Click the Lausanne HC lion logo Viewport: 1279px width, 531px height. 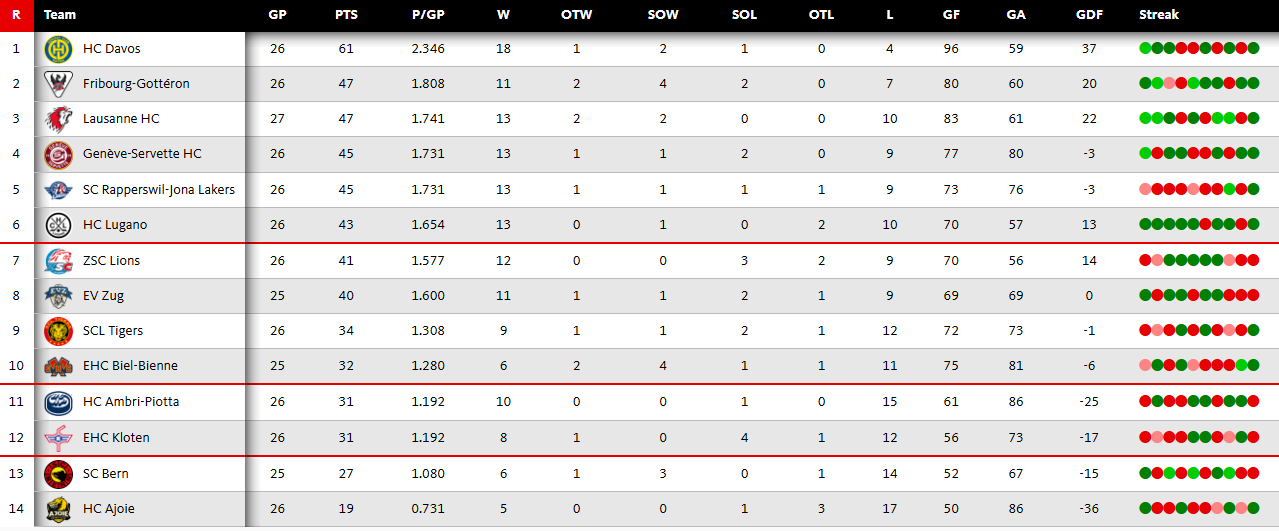click(58, 119)
